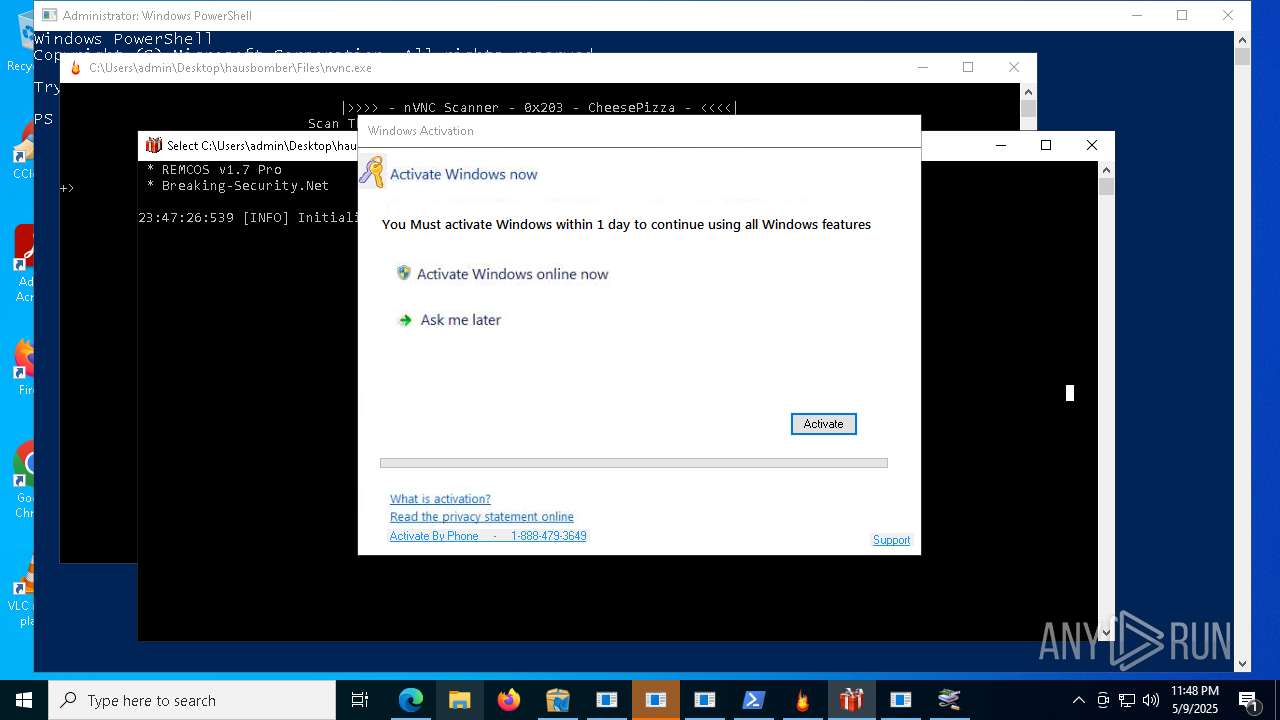Click PowerShell scrollbar up arrow
Image resolution: width=1280 pixels, height=720 pixels.
coord(1243,40)
